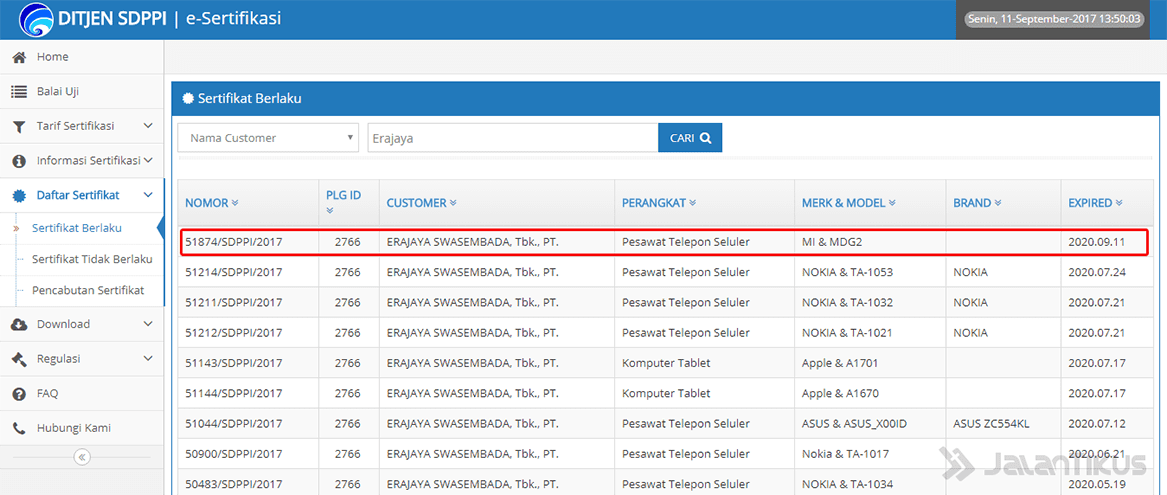Screen dimensions: 1167x495
Task: Click the FAQ question mark icon
Action: 18,394
